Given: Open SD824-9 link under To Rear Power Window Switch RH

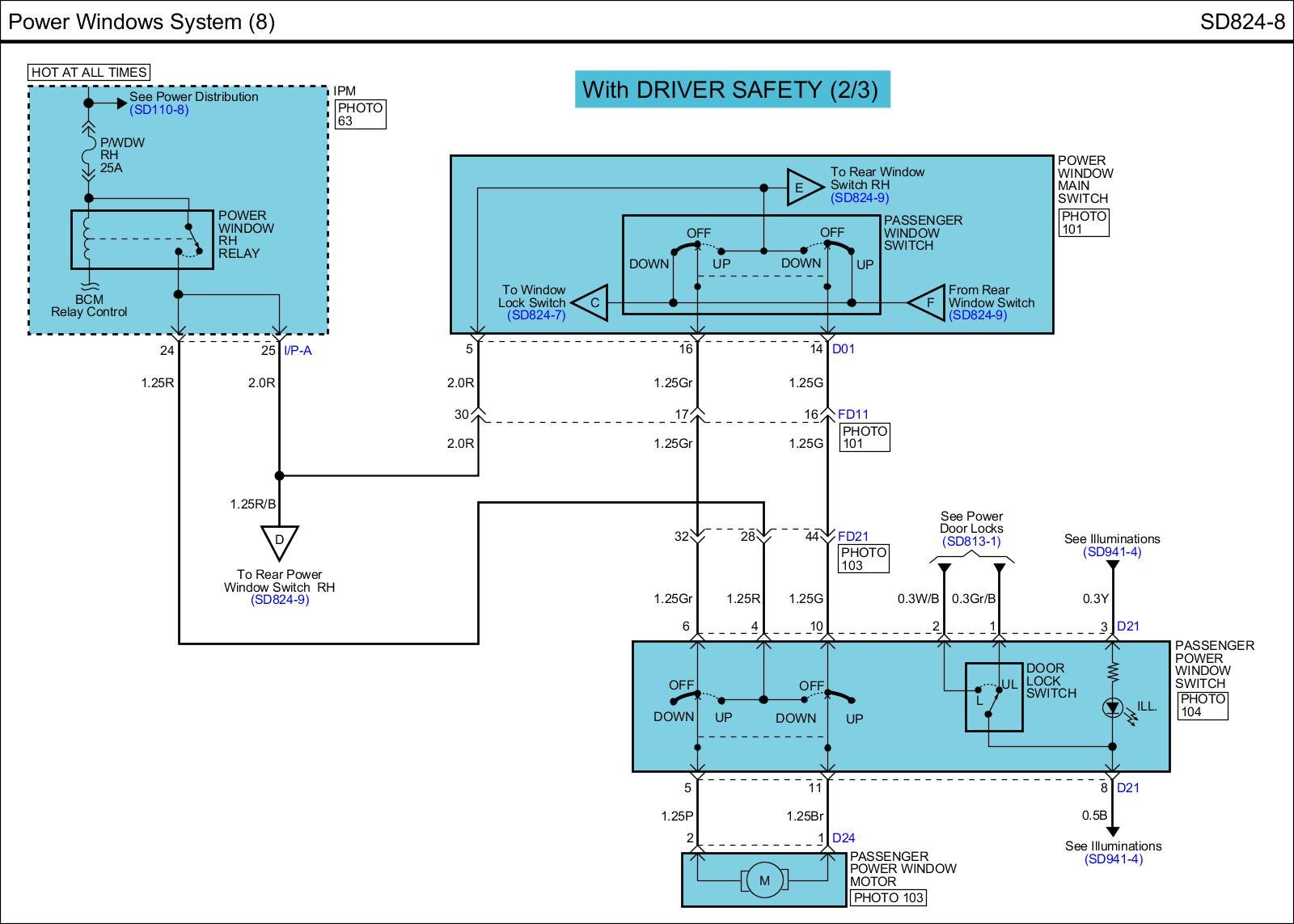Looking at the screenshot, I should click(x=280, y=600).
